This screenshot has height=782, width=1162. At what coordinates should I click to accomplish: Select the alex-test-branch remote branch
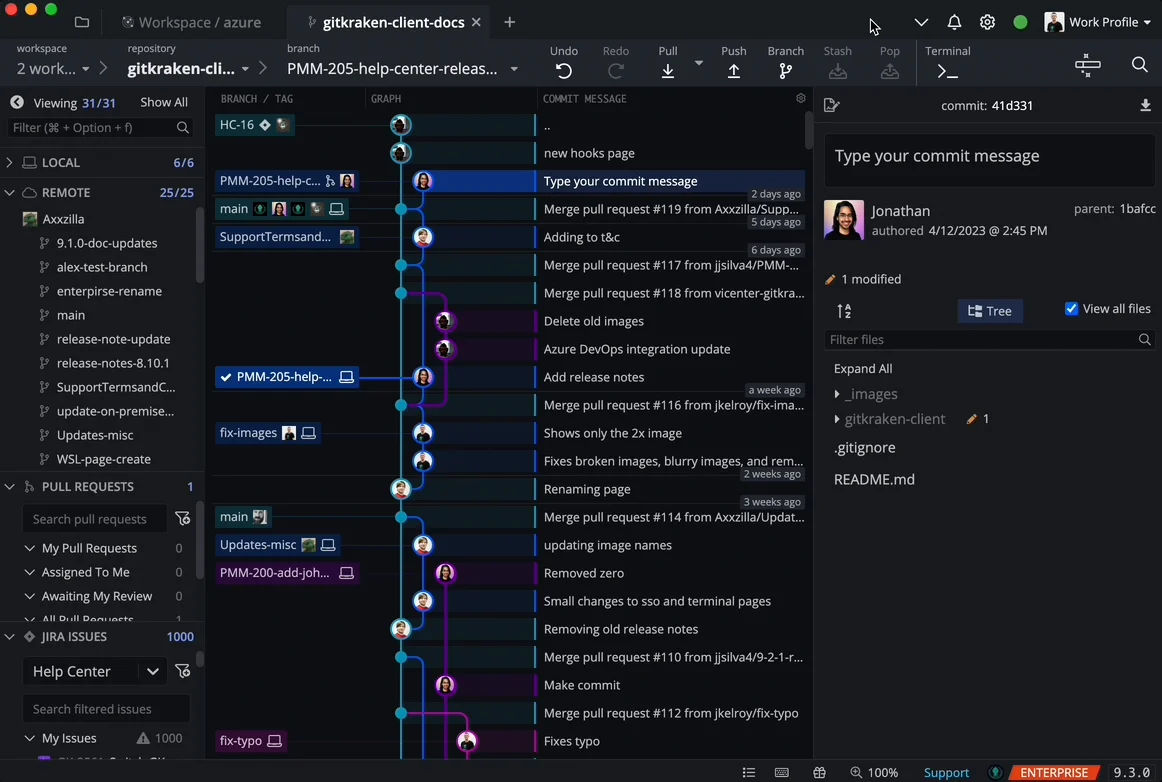tap(102, 267)
